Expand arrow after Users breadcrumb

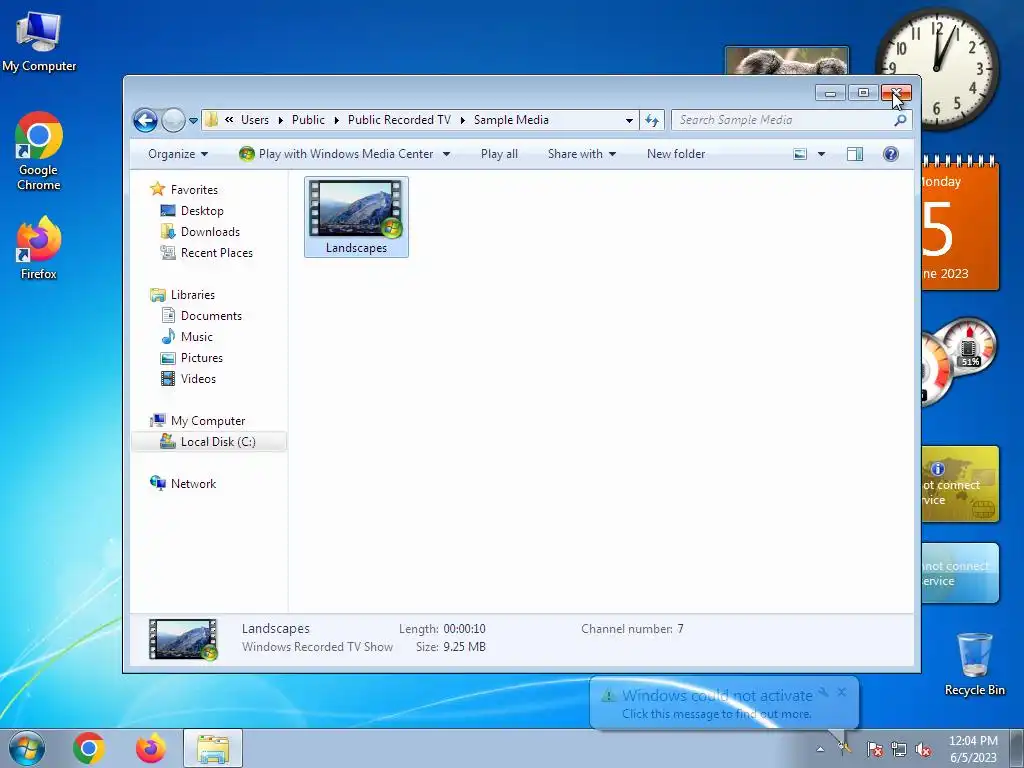coord(281,120)
